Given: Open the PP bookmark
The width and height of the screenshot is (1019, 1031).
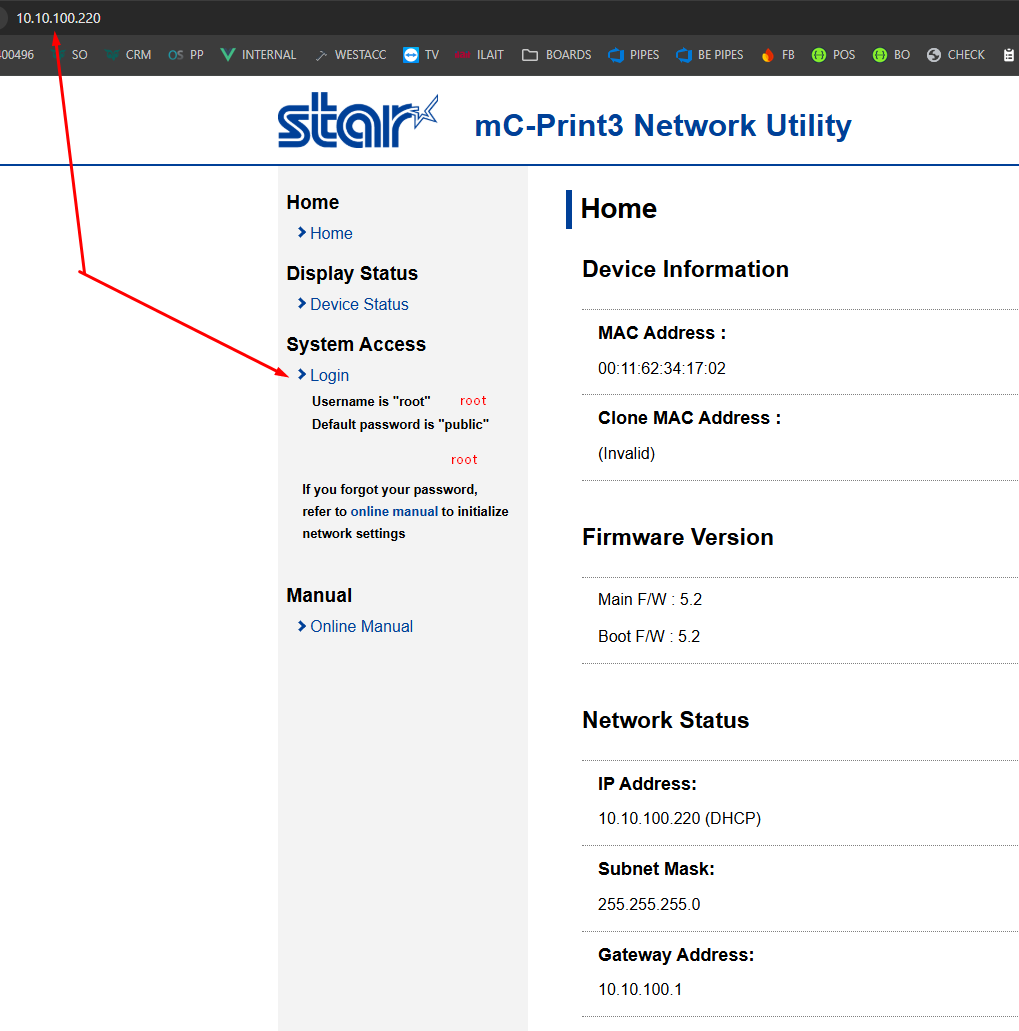Looking at the screenshot, I should [186, 55].
